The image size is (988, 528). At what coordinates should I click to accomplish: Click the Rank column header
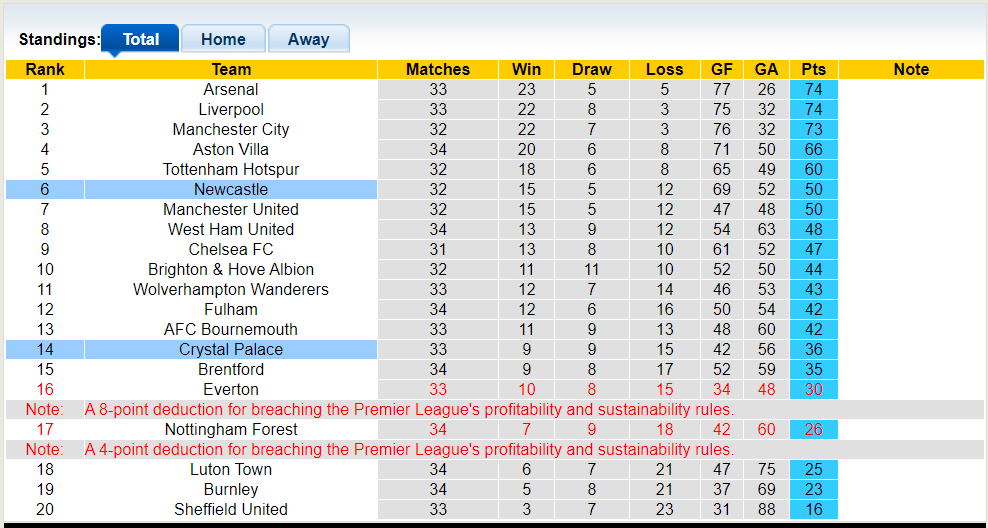pos(45,69)
